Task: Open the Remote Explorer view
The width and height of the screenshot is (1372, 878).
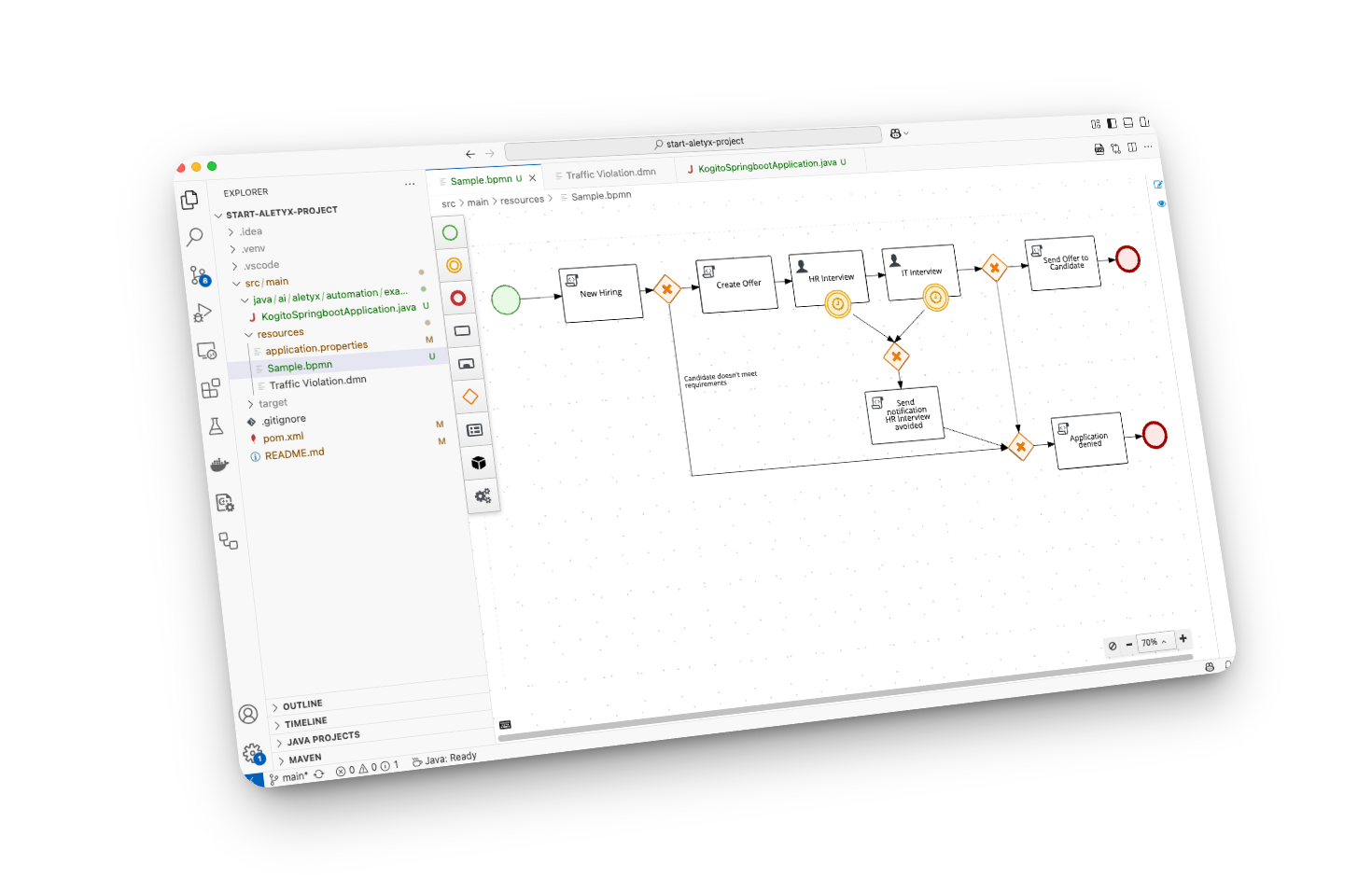Action: coord(206,351)
